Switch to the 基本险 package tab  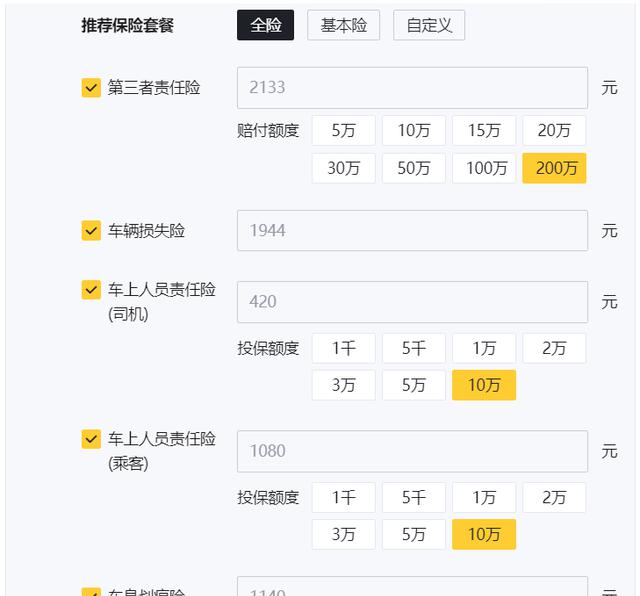343,25
